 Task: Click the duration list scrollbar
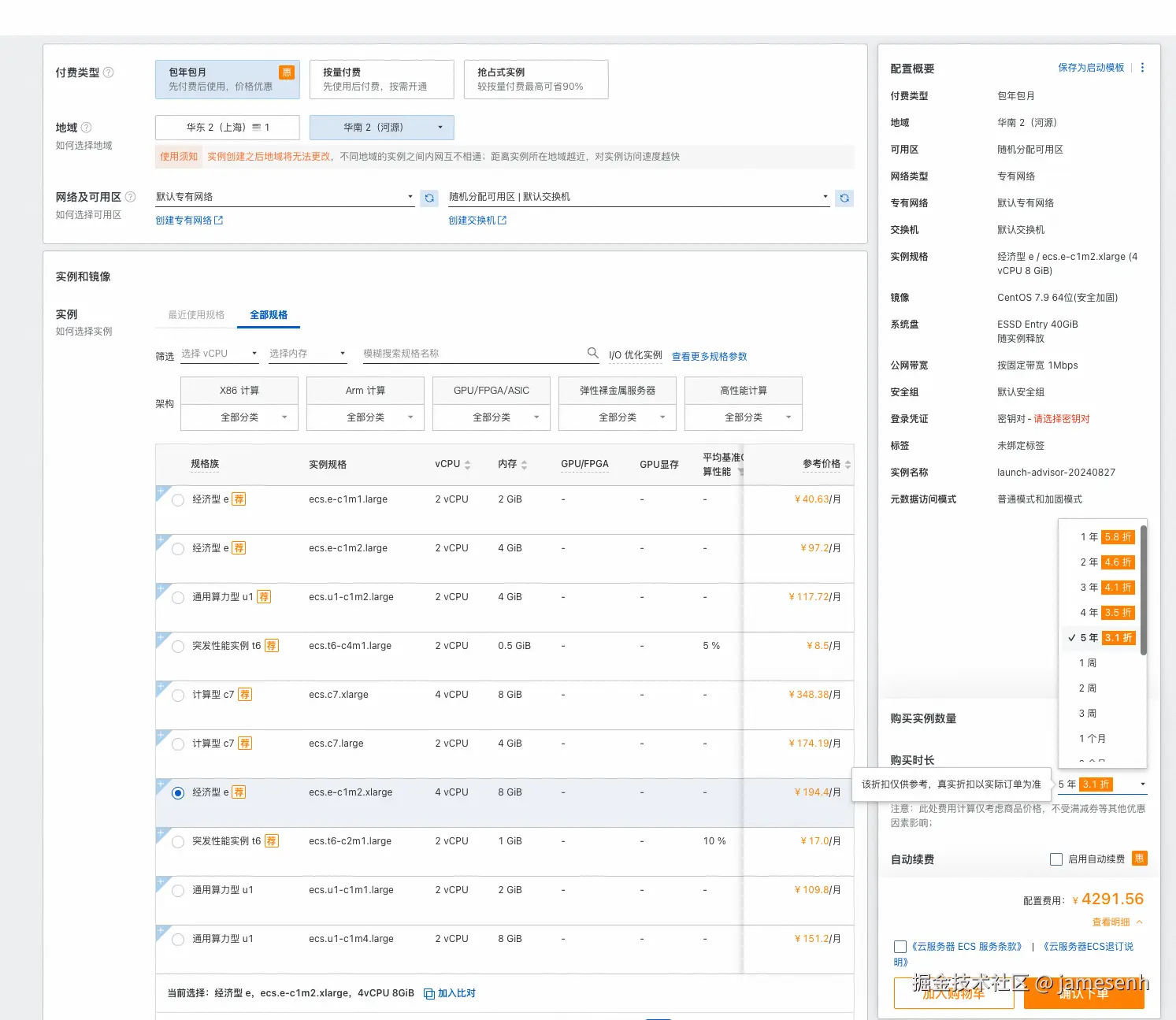1143,591
